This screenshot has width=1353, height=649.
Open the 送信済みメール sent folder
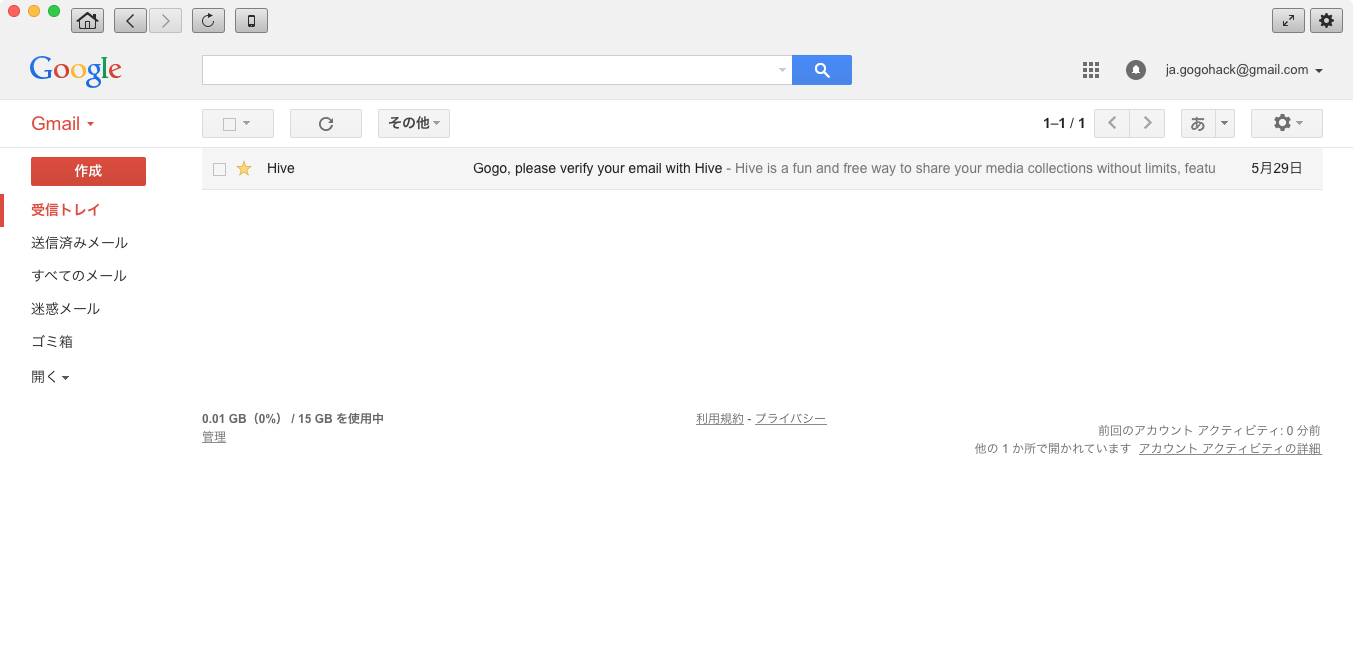(x=80, y=243)
